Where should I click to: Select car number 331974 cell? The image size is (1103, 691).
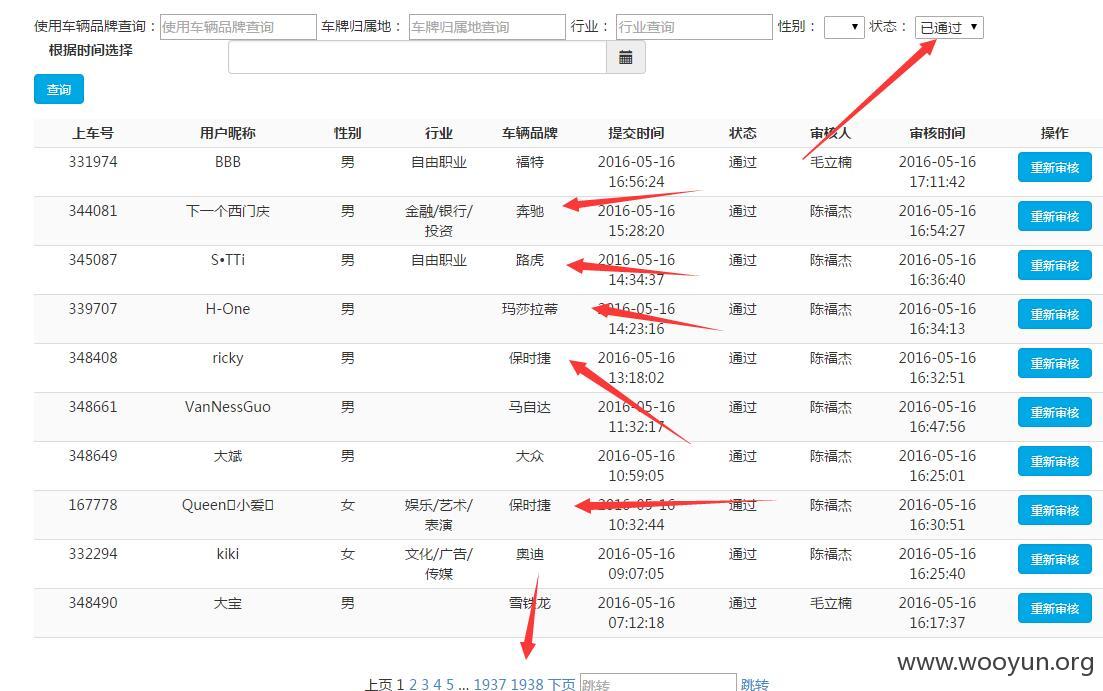(x=93, y=162)
